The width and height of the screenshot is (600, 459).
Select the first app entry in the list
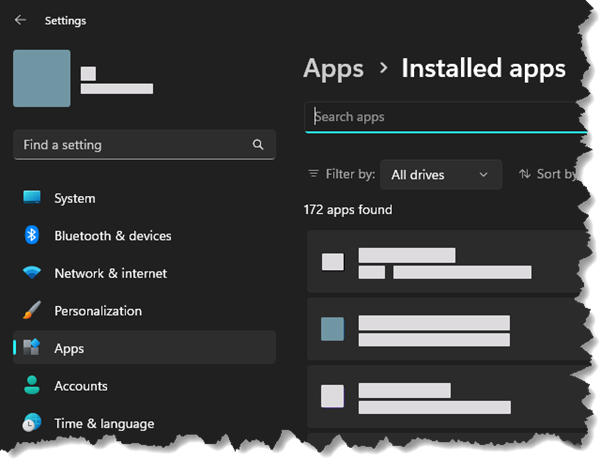(x=448, y=262)
